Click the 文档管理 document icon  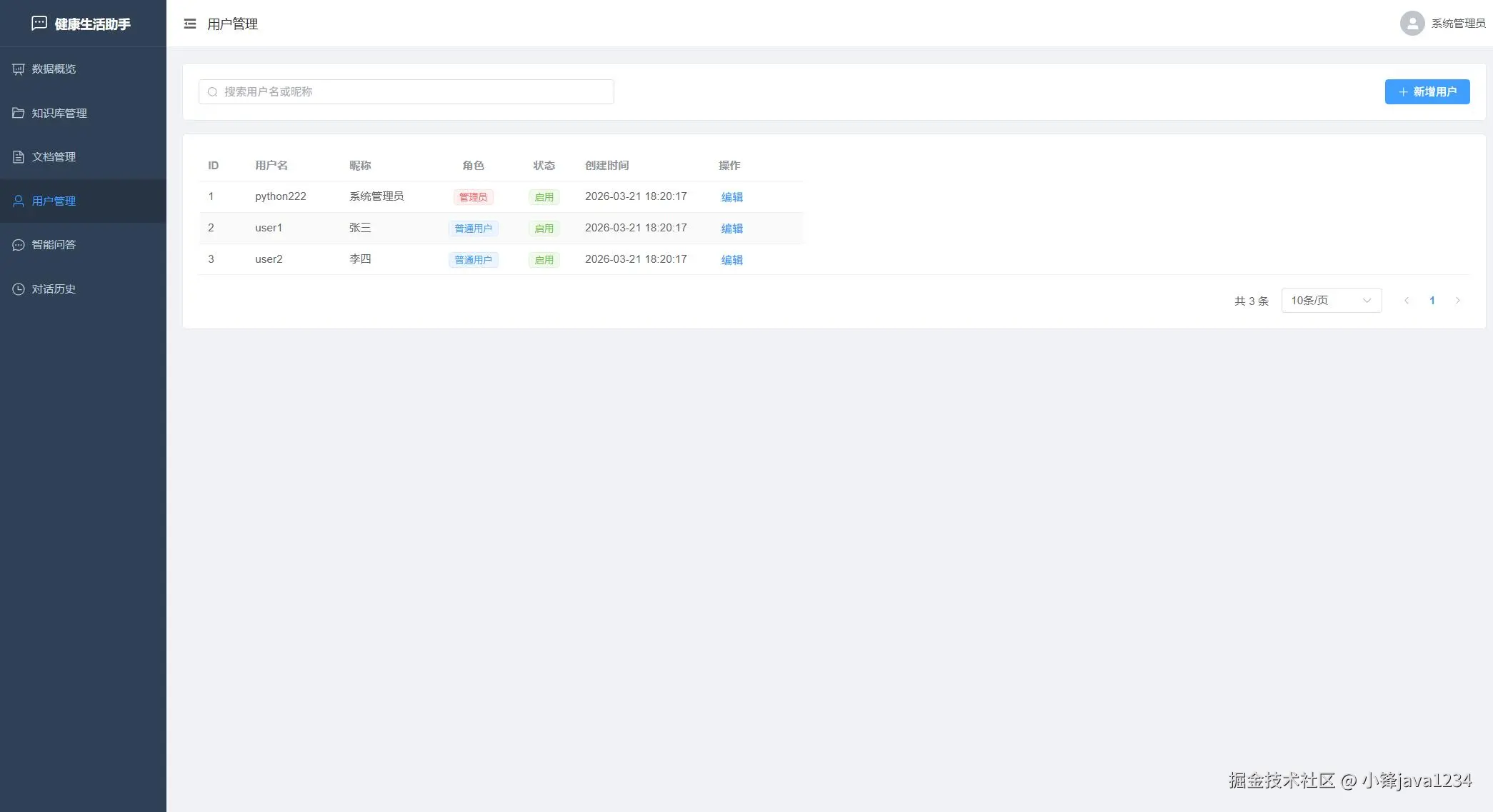tap(19, 157)
